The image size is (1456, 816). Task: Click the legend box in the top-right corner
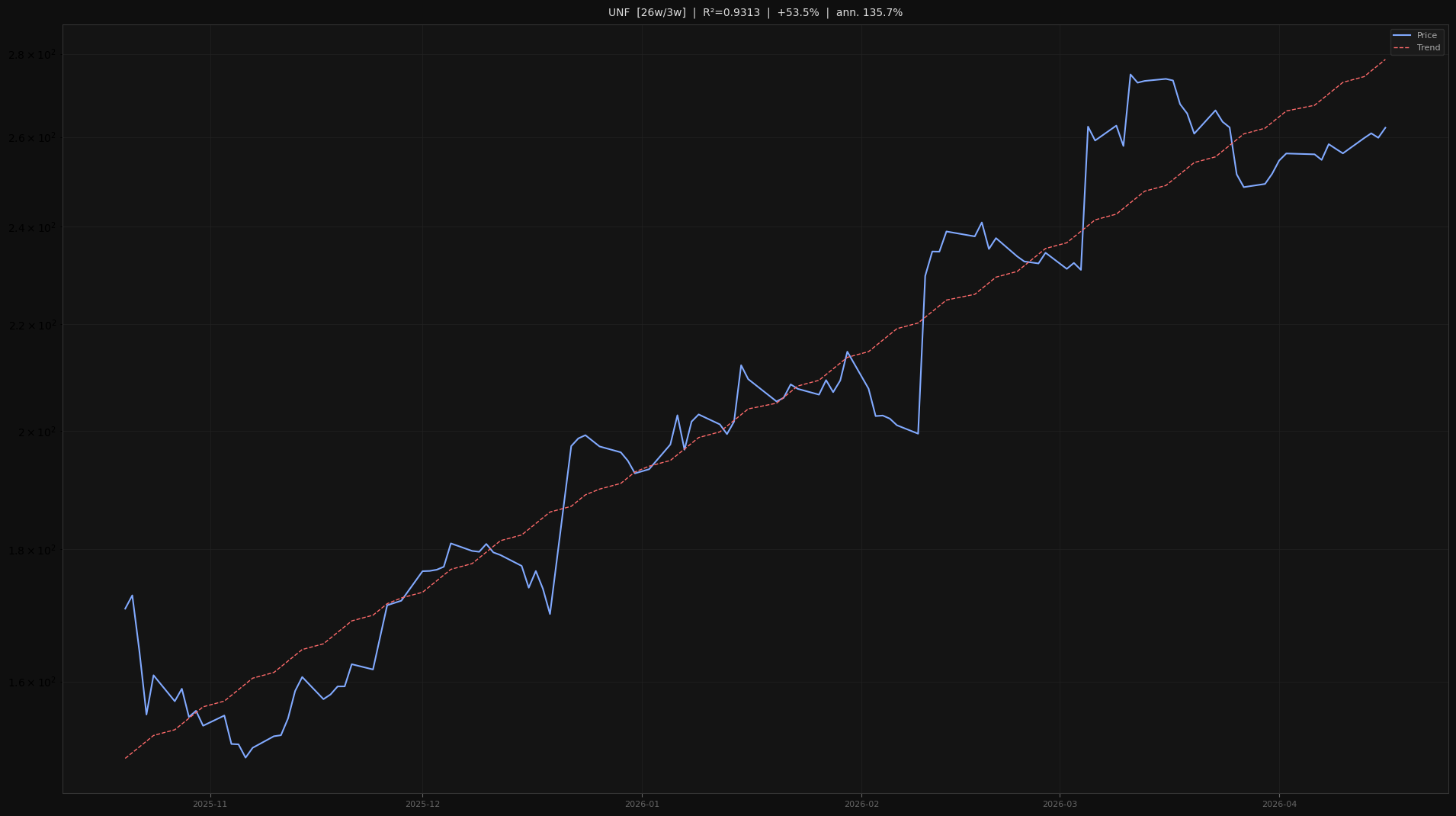1416,41
